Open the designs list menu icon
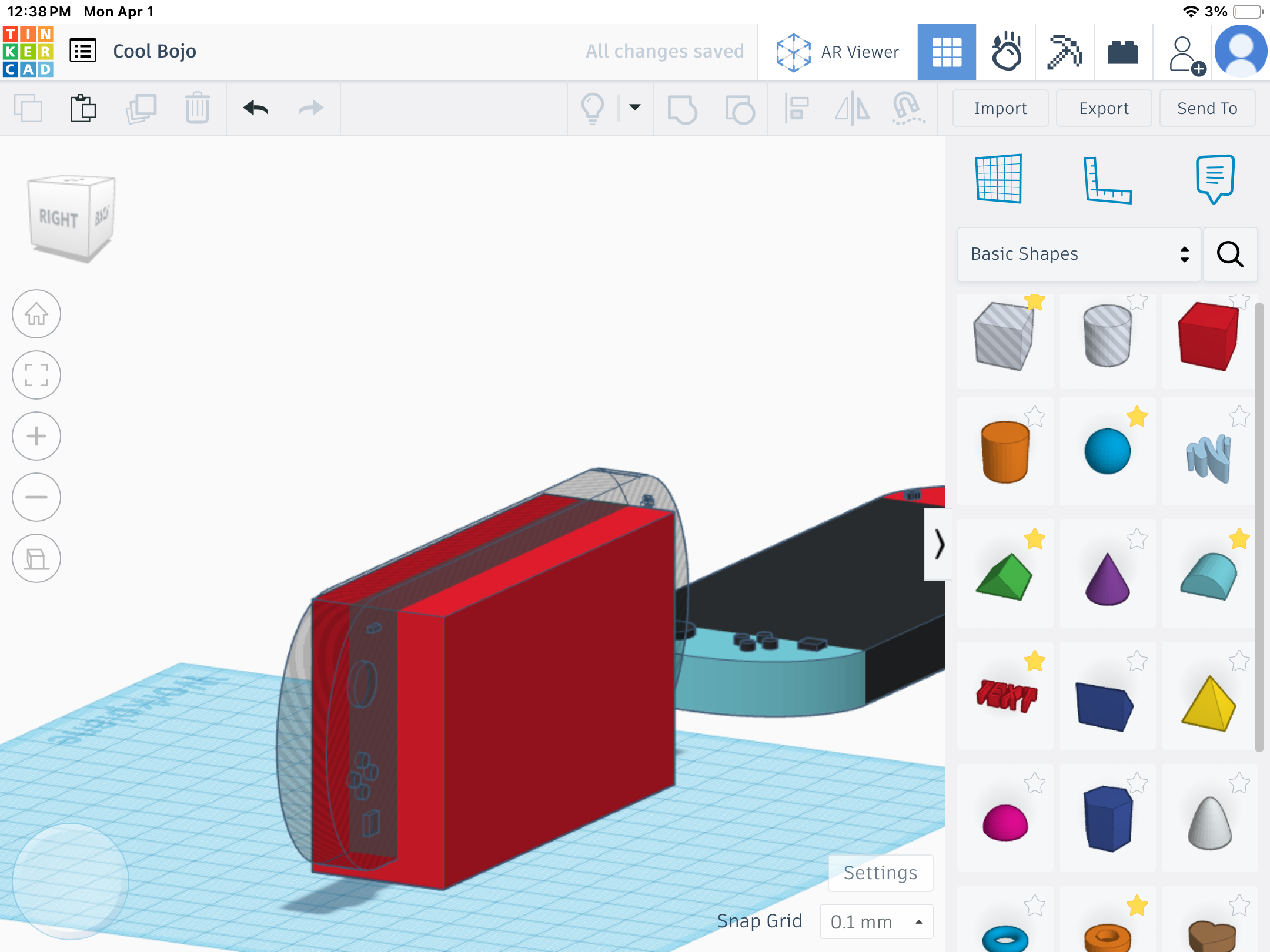This screenshot has width=1270, height=952. (83, 51)
